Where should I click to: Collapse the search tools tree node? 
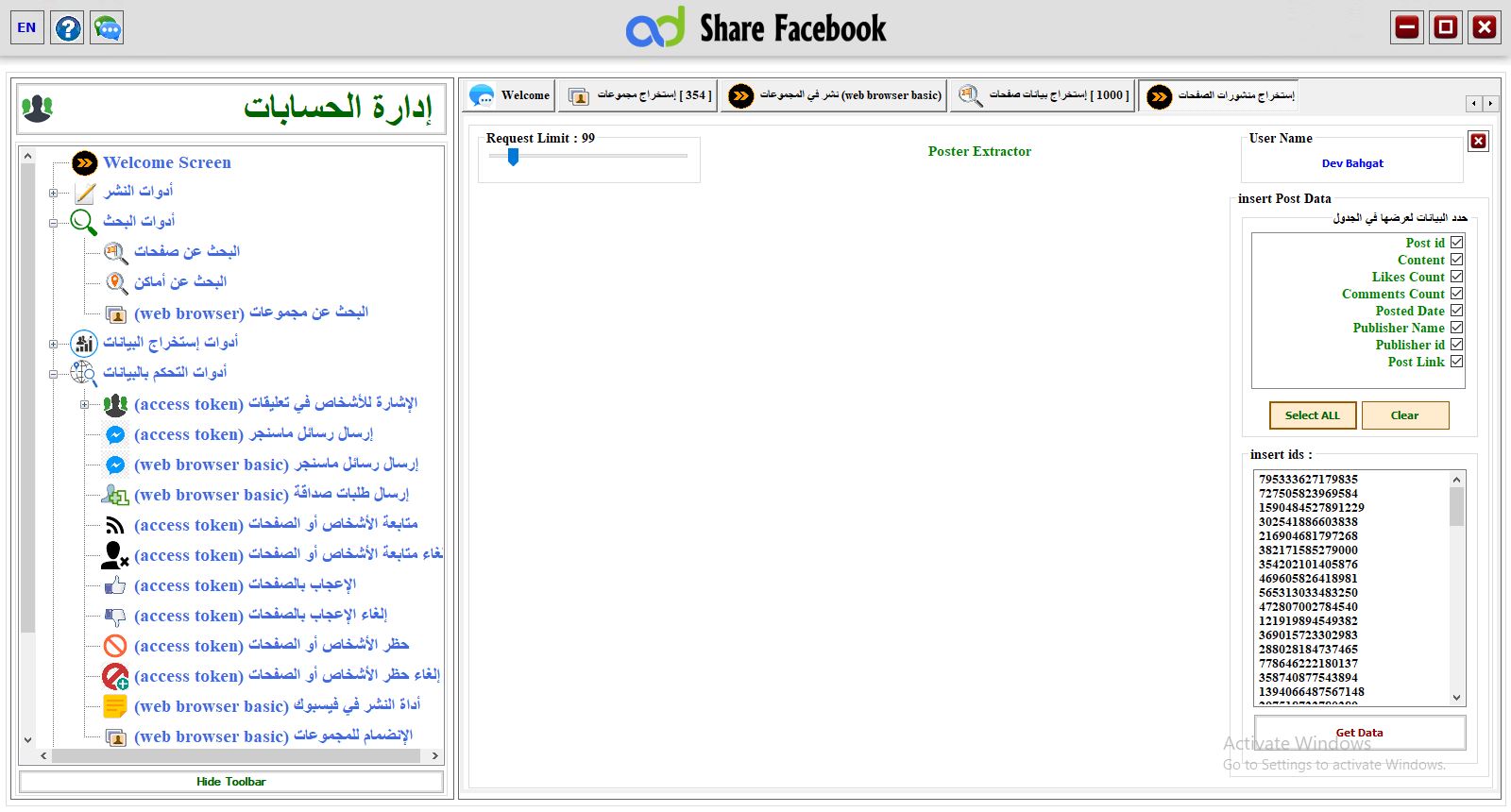(54, 223)
